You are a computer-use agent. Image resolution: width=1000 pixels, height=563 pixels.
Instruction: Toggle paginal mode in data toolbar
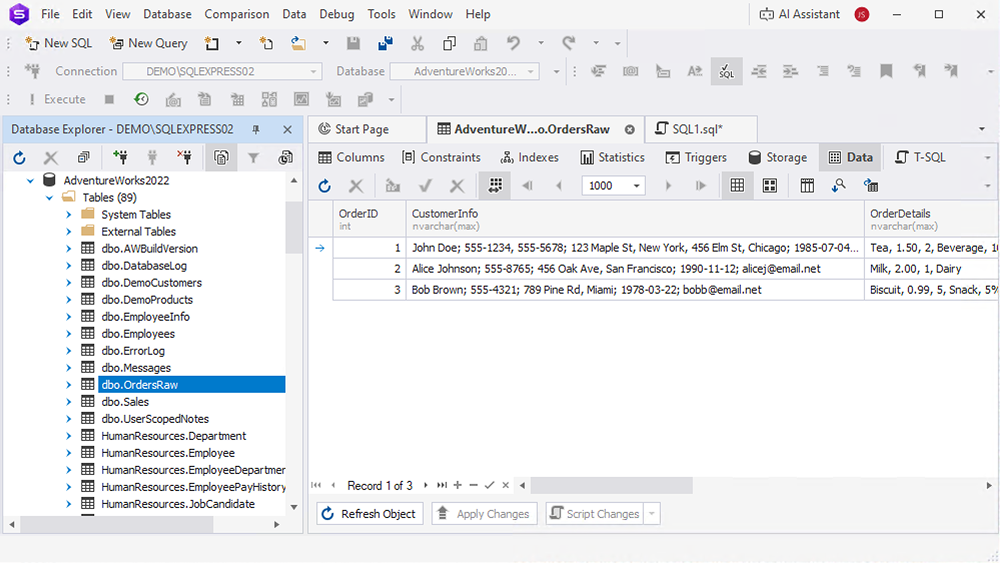coord(493,186)
